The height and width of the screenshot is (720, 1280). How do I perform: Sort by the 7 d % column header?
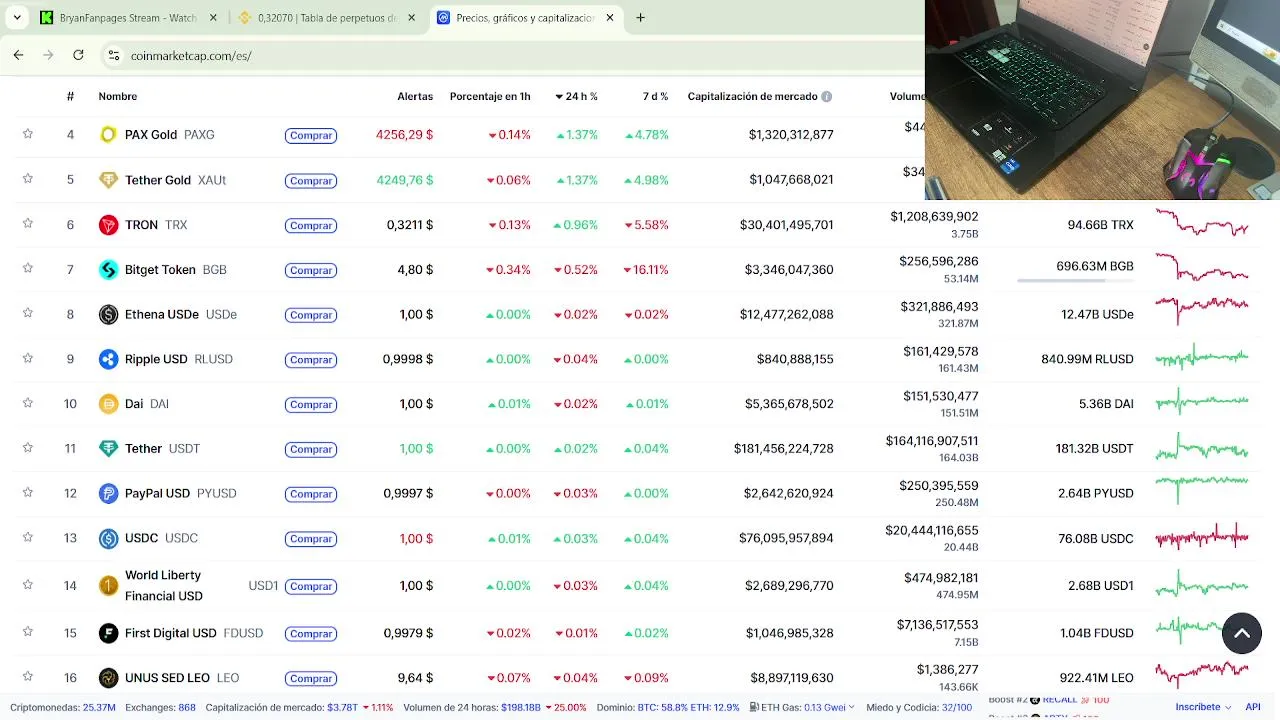pos(655,96)
